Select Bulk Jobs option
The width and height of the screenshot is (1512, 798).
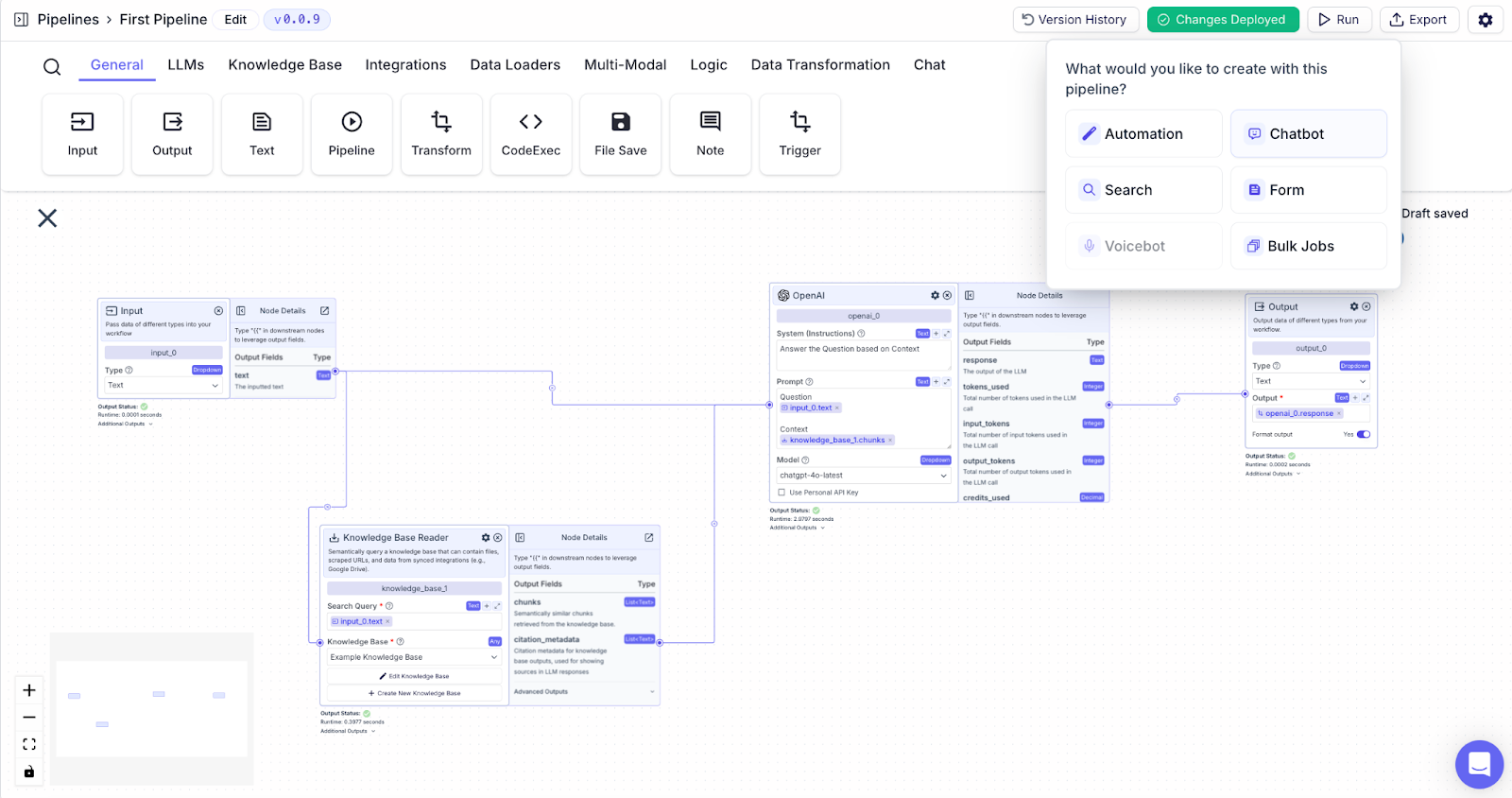[1309, 246]
